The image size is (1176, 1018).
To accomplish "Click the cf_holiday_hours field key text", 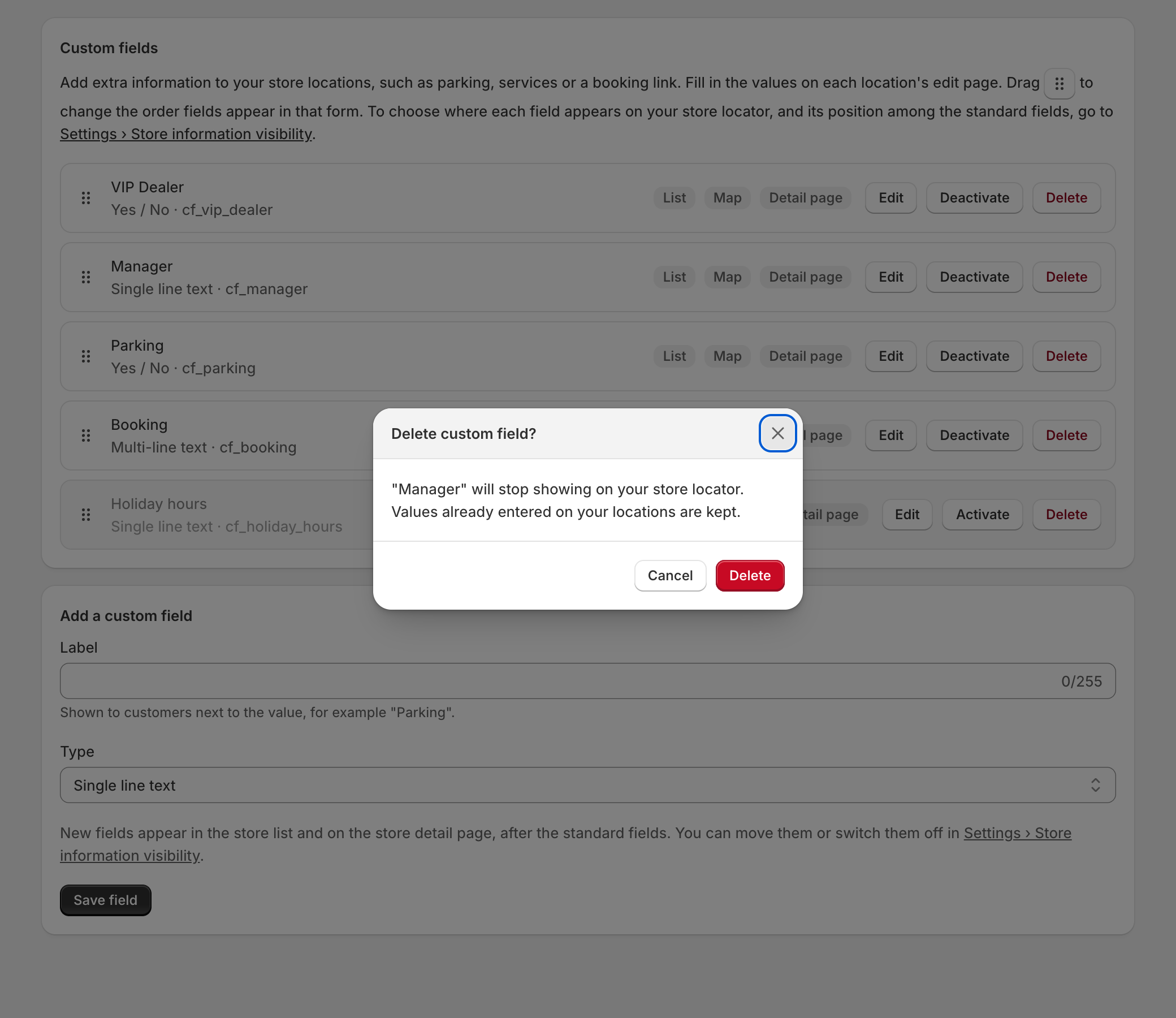I will (x=284, y=527).
